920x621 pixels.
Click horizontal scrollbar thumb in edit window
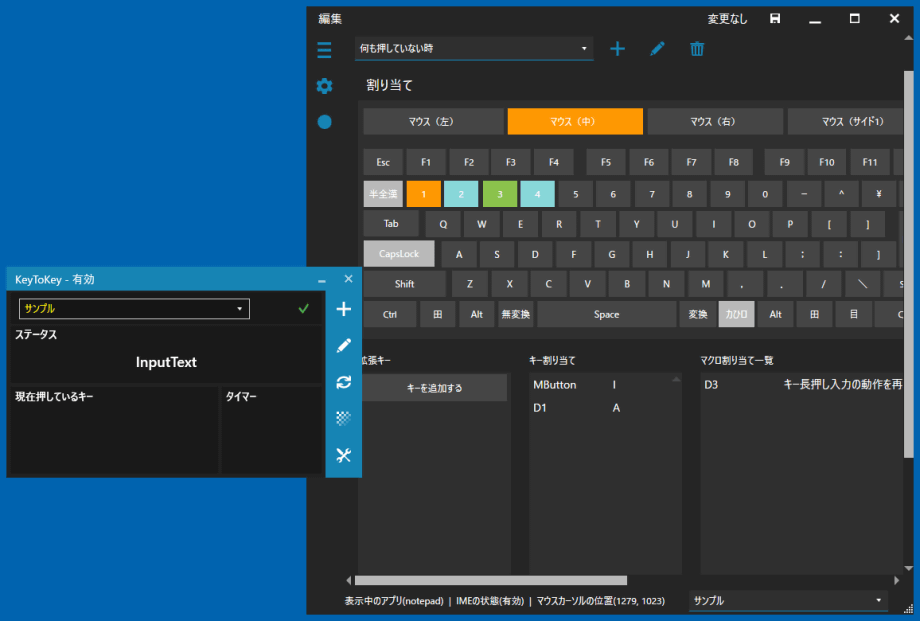[491, 580]
